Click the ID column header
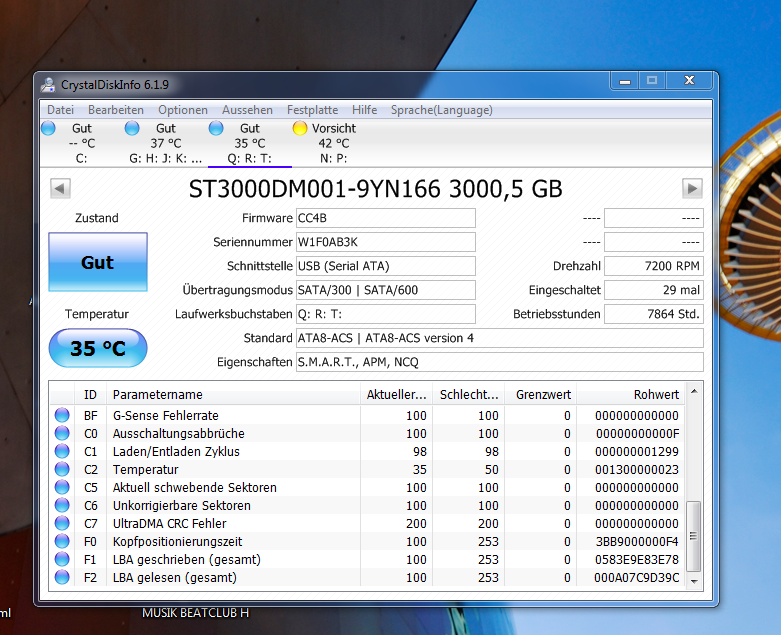This screenshot has height=635, width=781. tap(90, 394)
